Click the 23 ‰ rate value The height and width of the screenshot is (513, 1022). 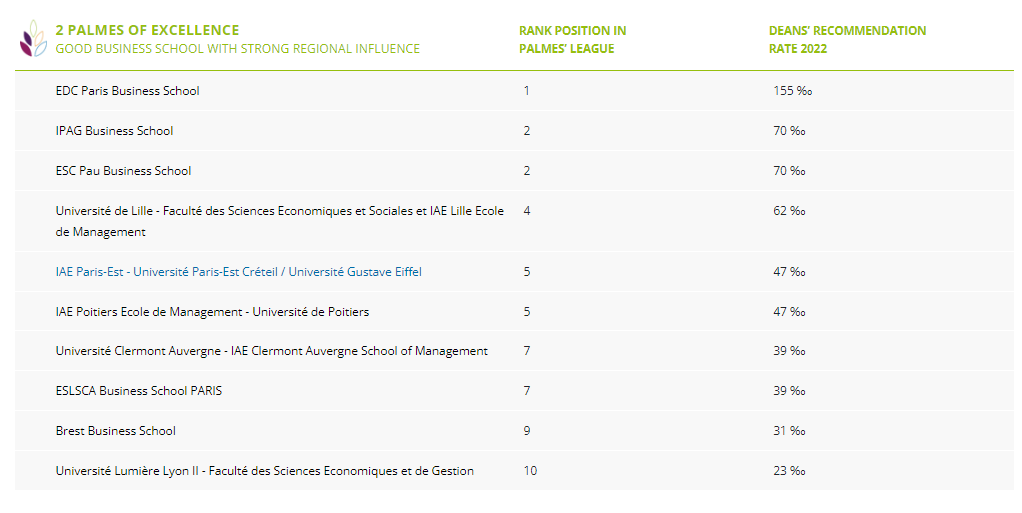coord(789,471)
